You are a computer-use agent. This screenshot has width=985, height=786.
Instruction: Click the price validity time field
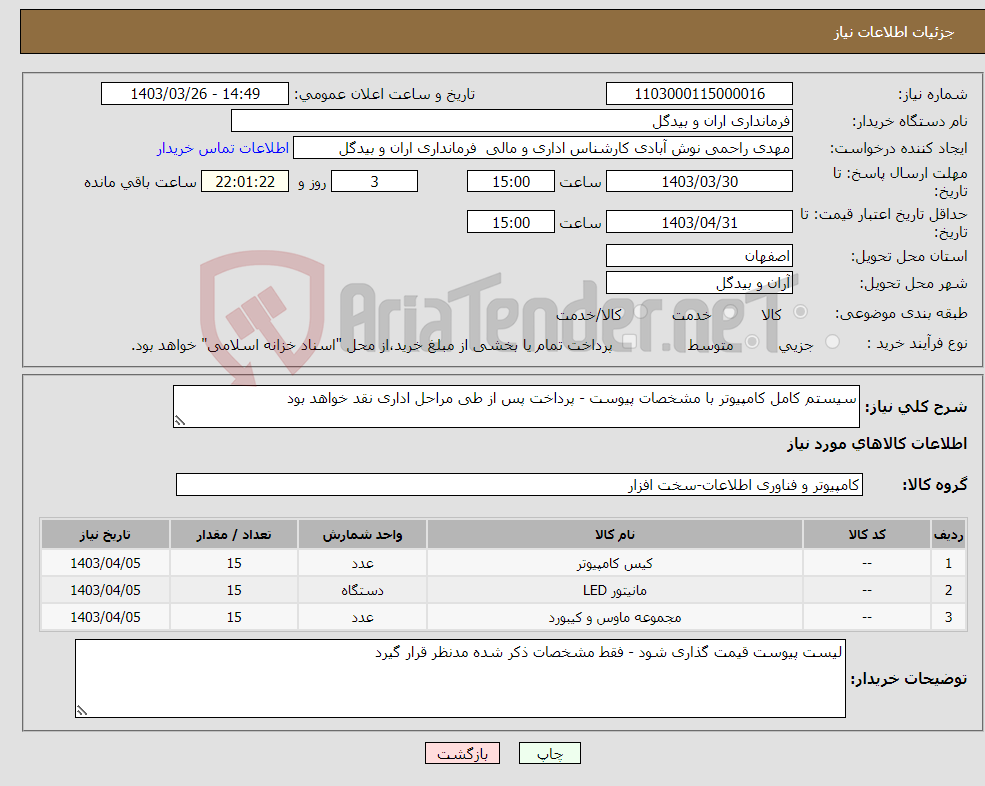511,222
